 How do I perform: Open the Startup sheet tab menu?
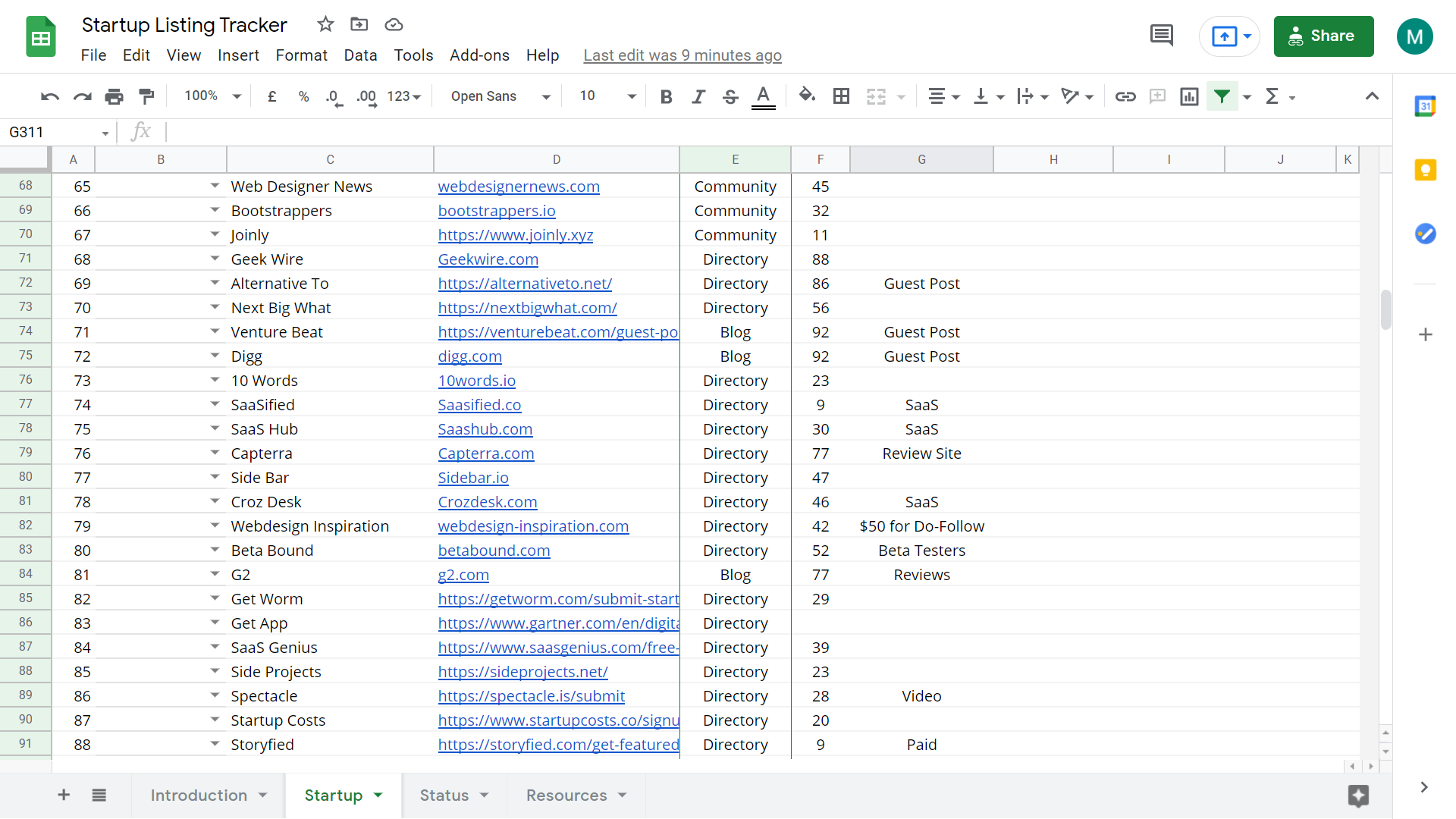[x=378, y=795]
